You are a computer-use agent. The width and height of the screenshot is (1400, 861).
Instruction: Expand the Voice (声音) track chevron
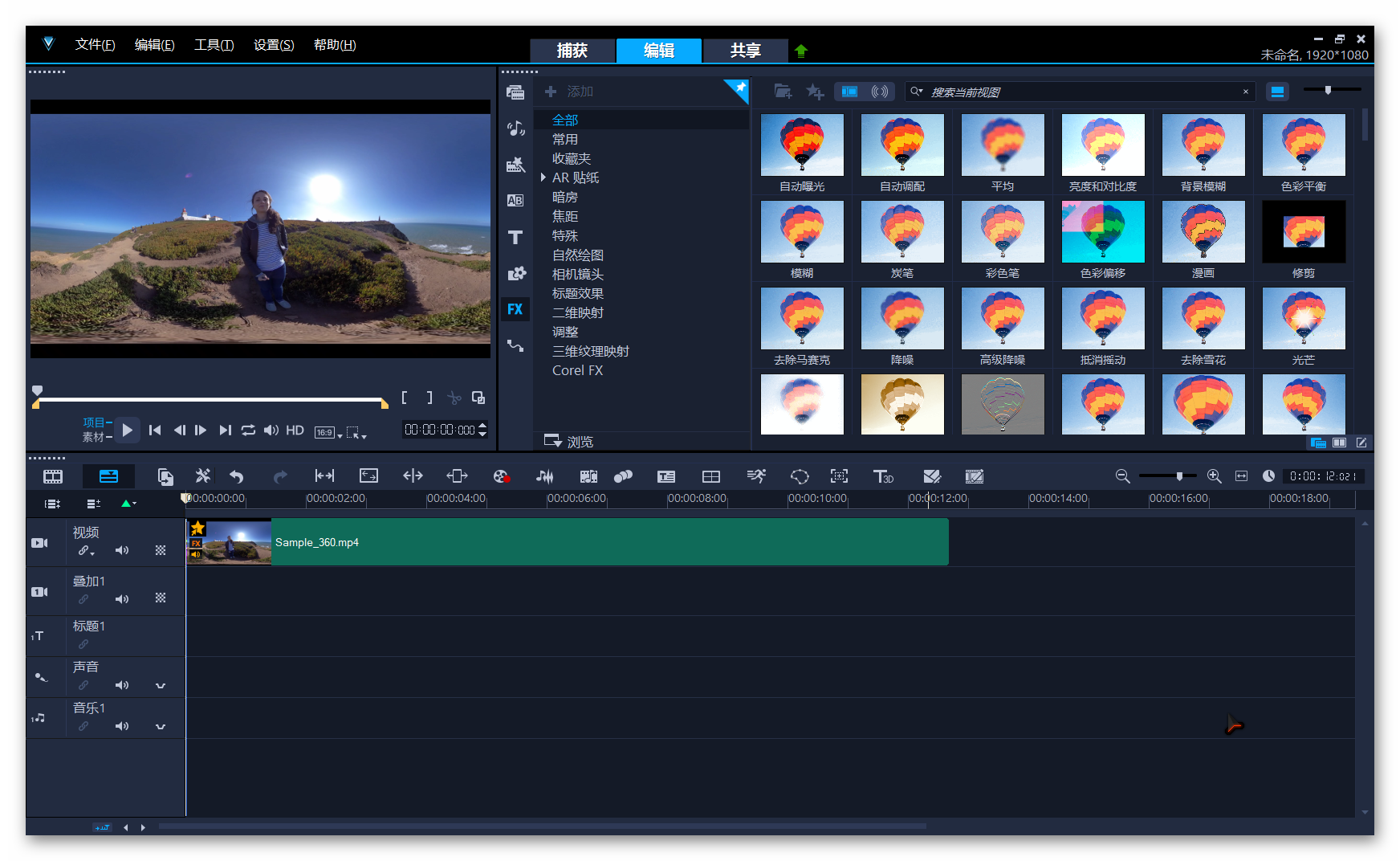(161, 686)
